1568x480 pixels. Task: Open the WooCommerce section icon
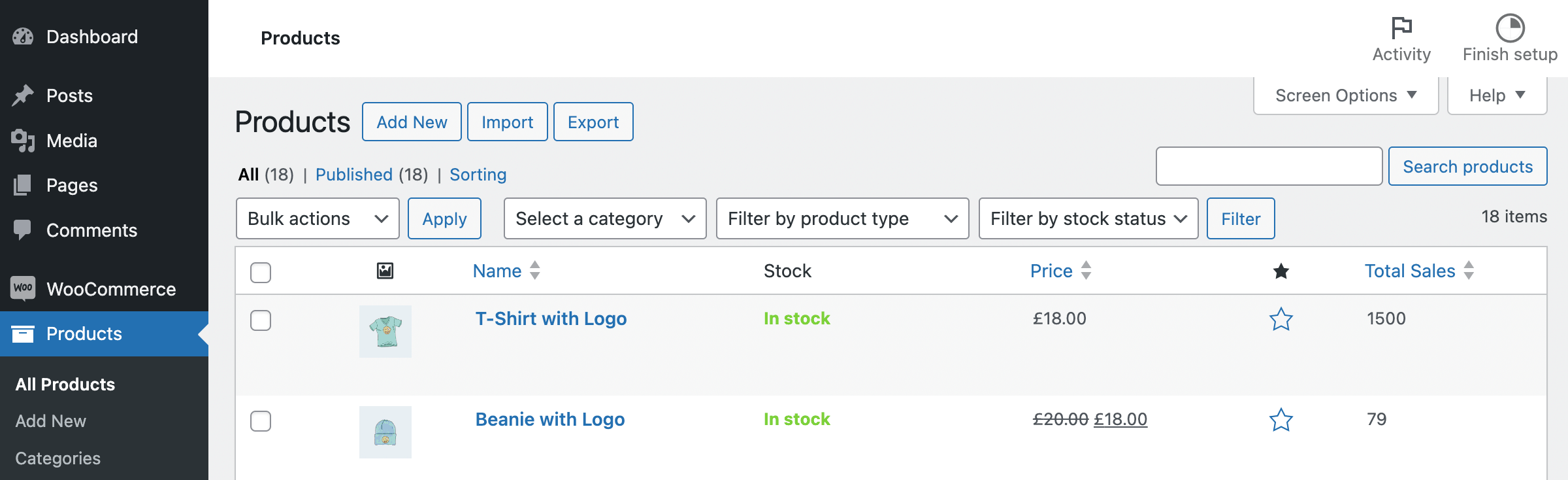tap(22, 289)
